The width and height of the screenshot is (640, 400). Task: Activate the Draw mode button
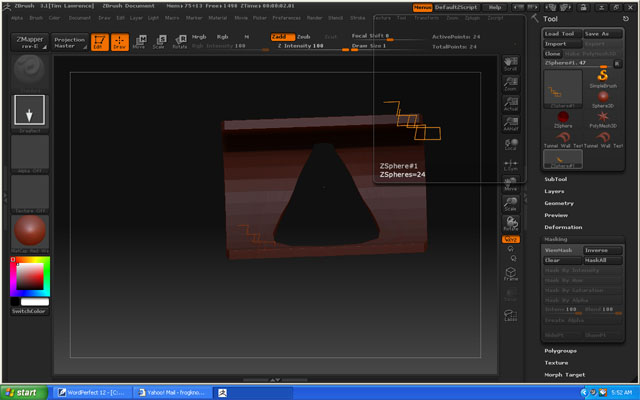[x=120, y=42]
